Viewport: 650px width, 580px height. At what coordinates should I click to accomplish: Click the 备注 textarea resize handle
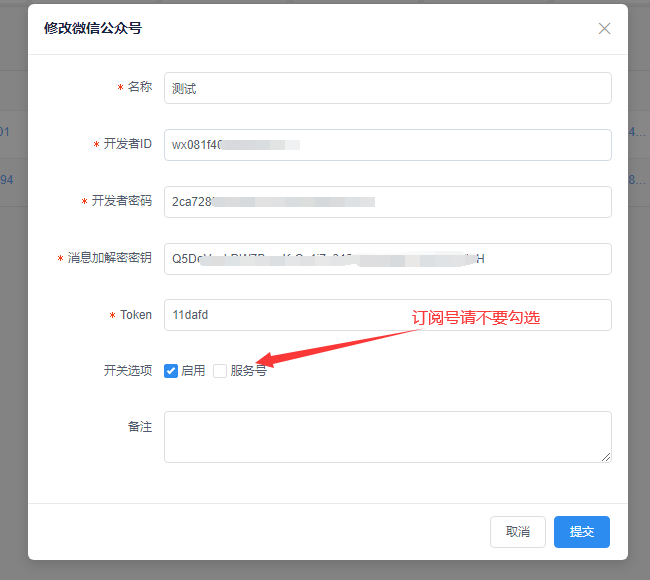pyautogui.click(x=606, y=457)
